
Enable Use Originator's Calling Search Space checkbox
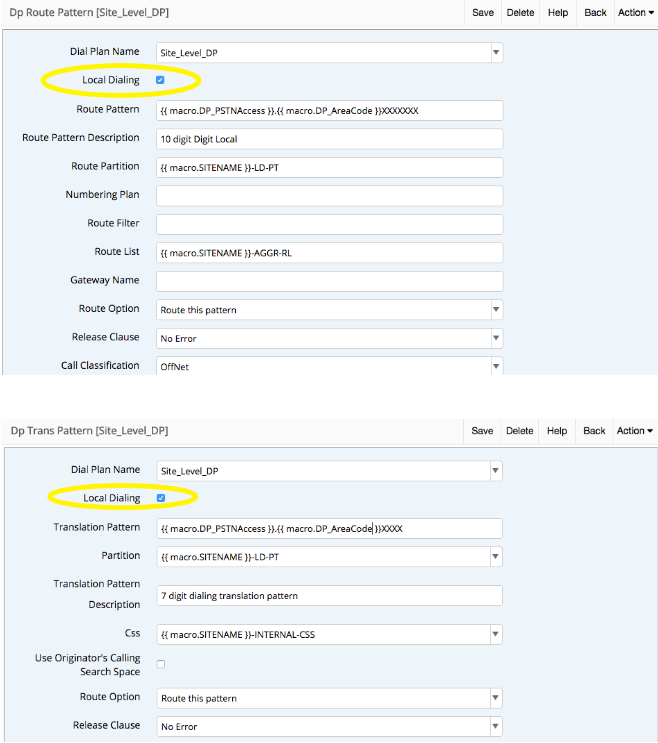[x=161, y=664]
